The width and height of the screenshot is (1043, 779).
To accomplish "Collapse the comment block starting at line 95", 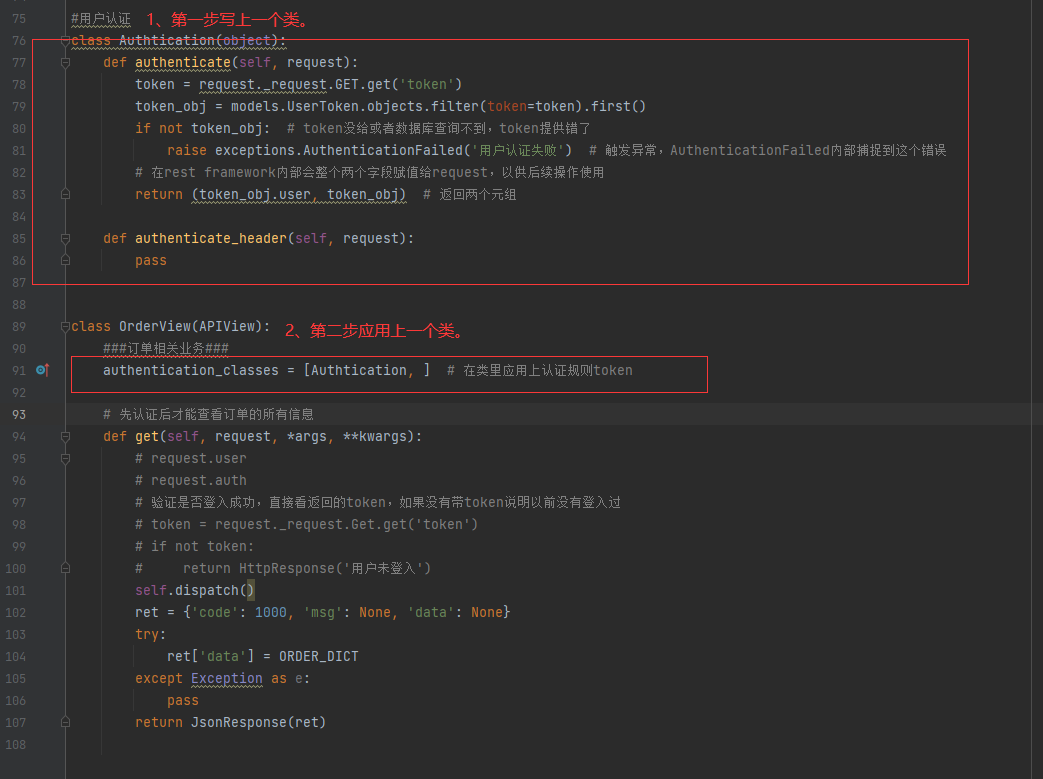I will 66,458.
